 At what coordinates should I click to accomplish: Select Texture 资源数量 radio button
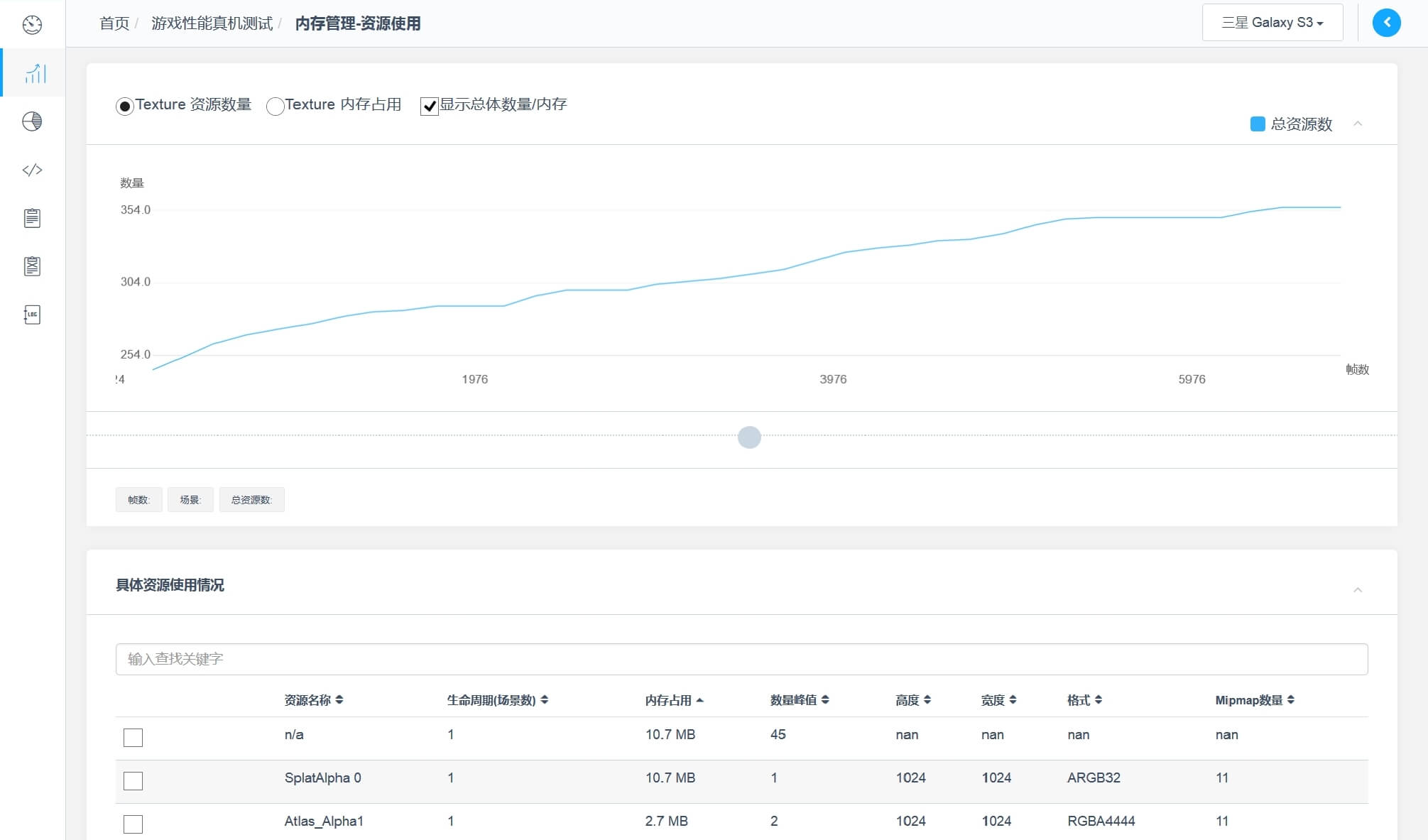click(125, 107)
